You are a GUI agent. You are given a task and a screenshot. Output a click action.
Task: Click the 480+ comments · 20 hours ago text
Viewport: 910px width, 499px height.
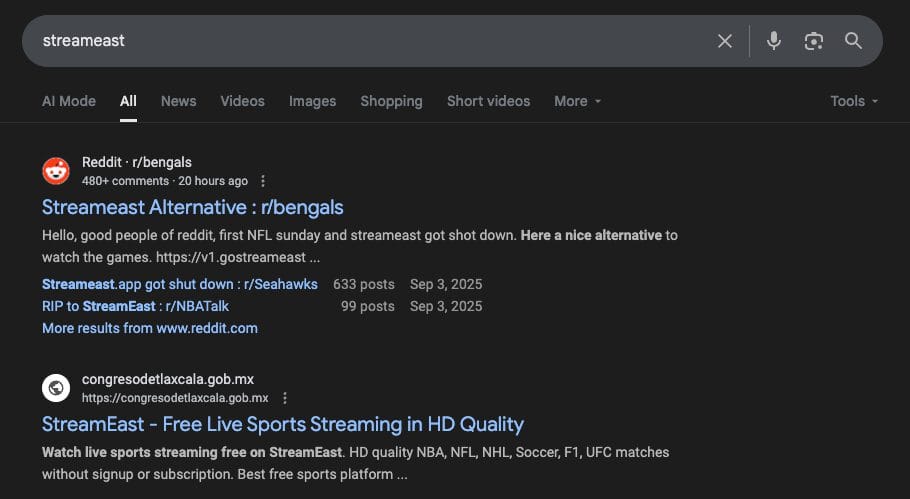point(165,181)
